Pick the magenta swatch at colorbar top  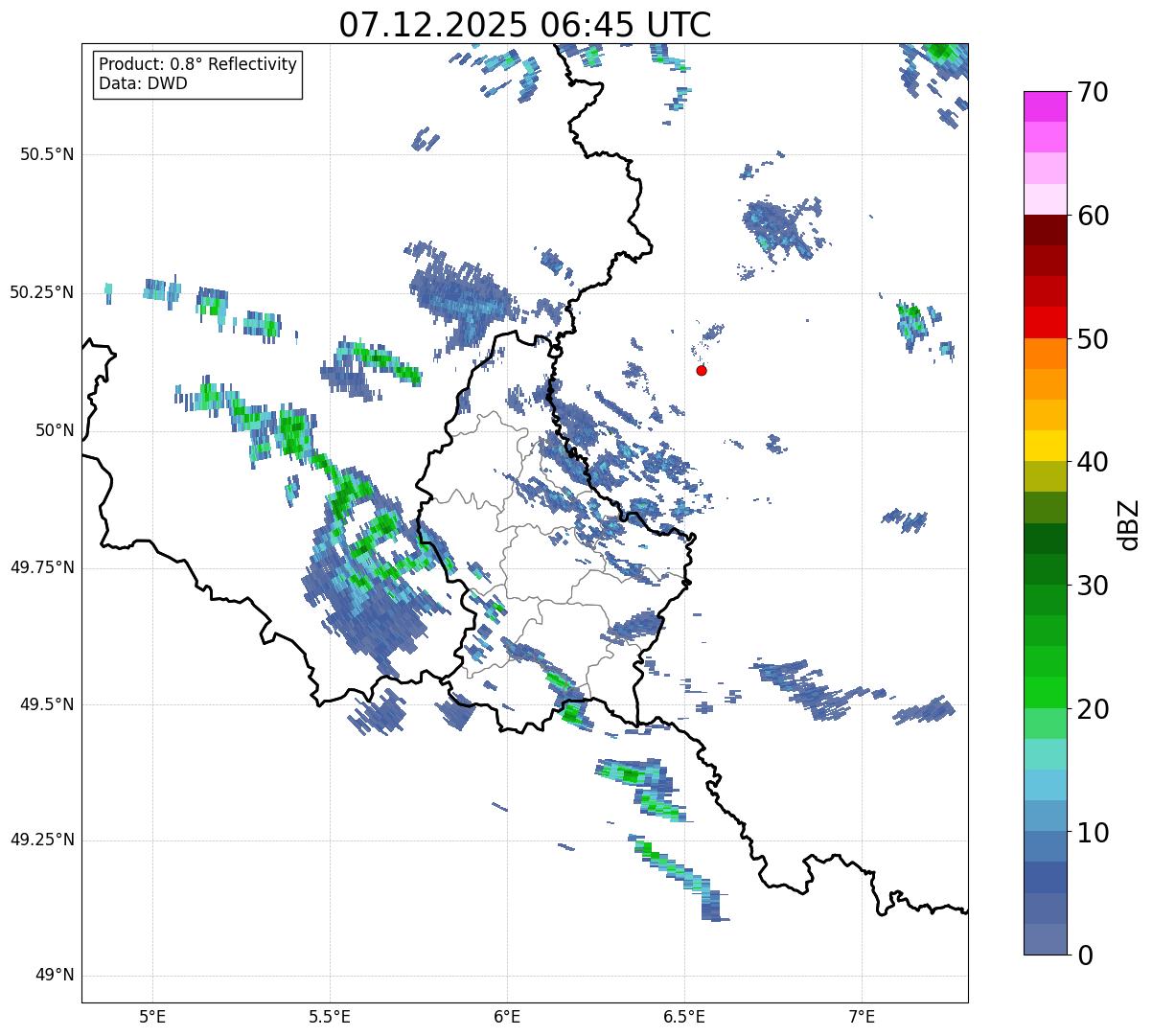(1046, 106)
